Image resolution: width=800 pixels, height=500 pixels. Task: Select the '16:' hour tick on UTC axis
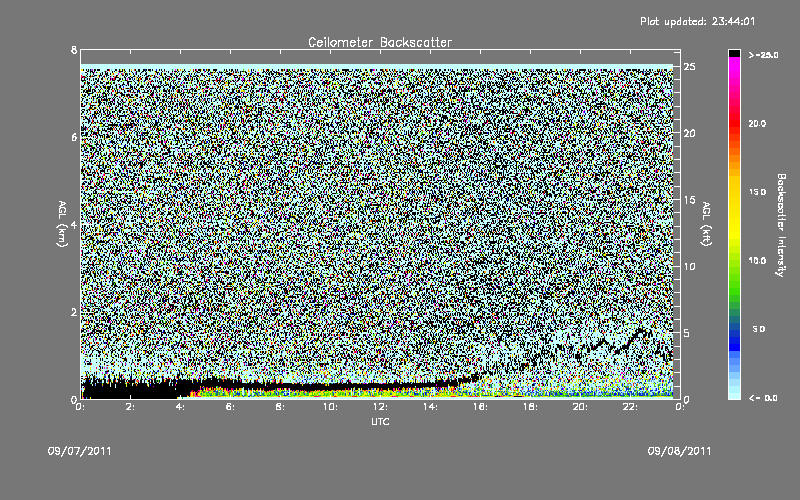click(480, 407)
